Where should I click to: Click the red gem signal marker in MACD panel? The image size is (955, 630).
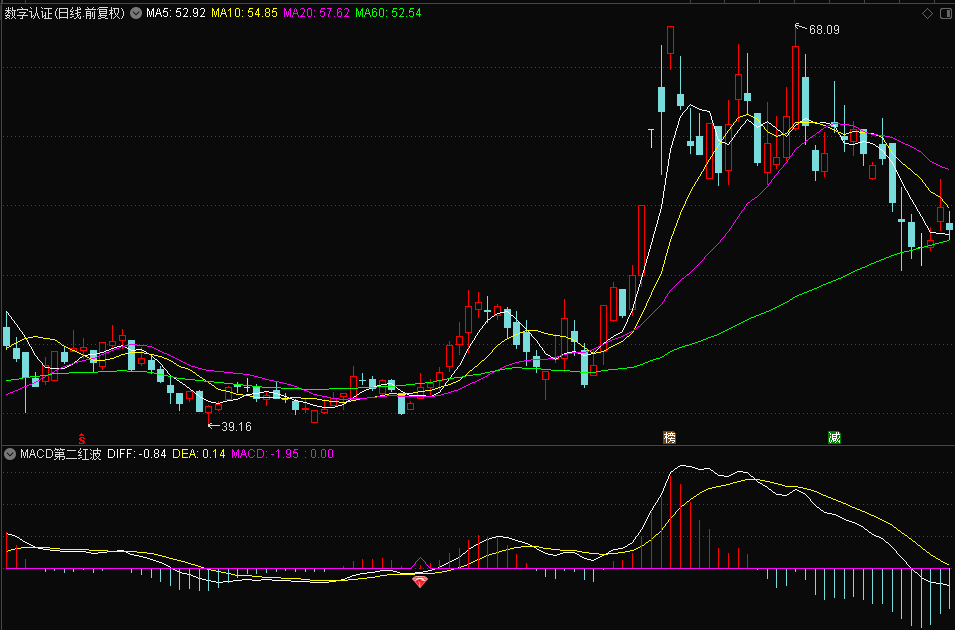pos(420,581)
